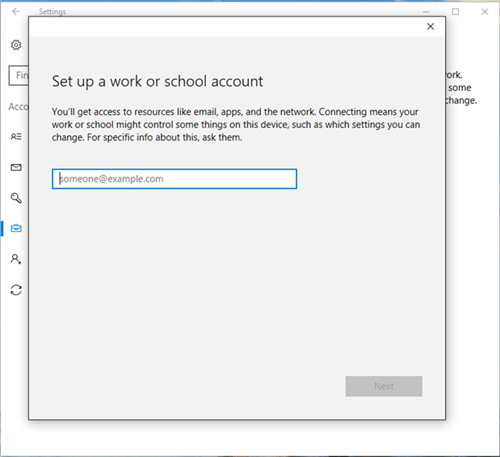
Task: Maximize the Settings window
Action: 455,12
